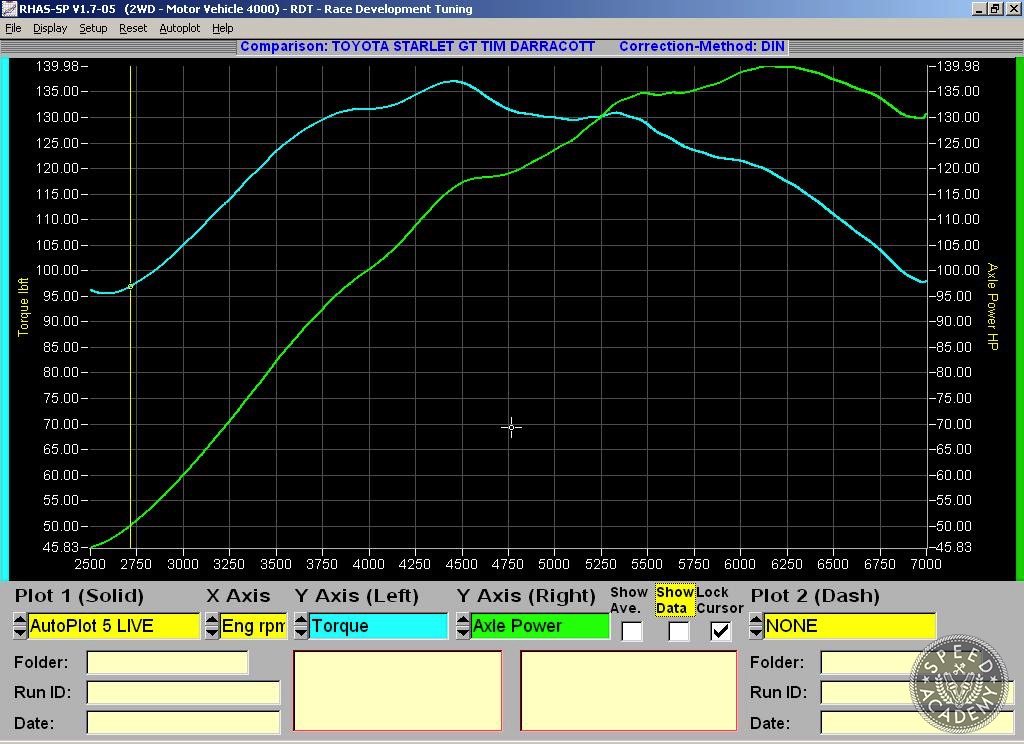Click the Comparison TOYOTA STARLET GT title
Screen dimensions: 1024x744
417,46
